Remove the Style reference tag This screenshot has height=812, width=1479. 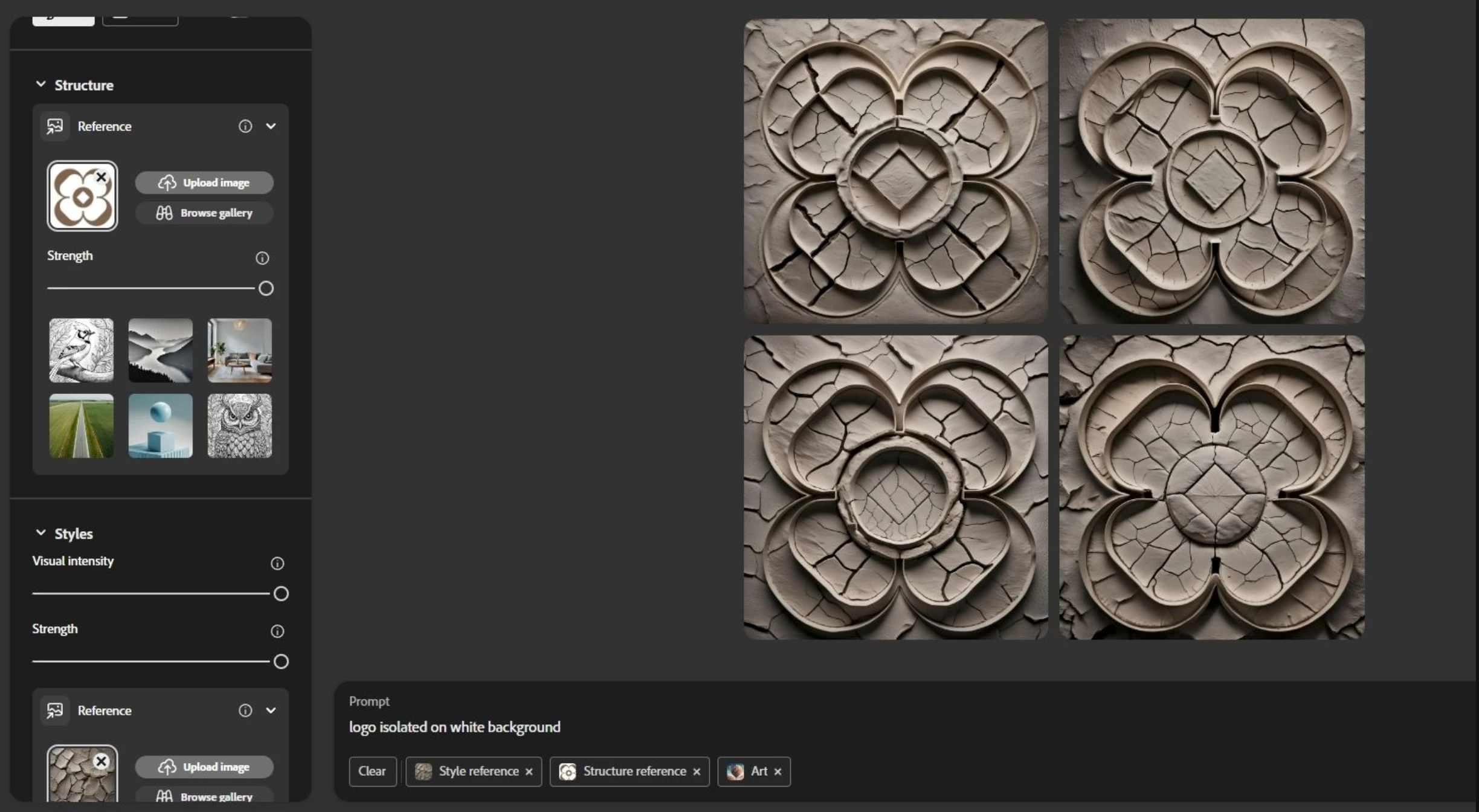(x=529, y=772)
